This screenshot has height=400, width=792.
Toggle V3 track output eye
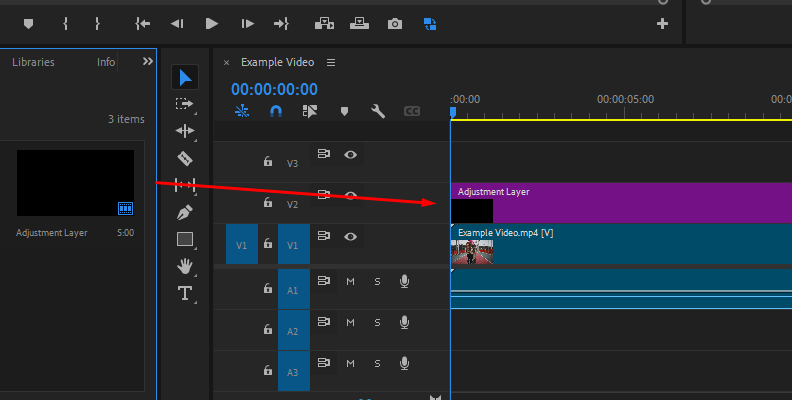pos(351,155)
